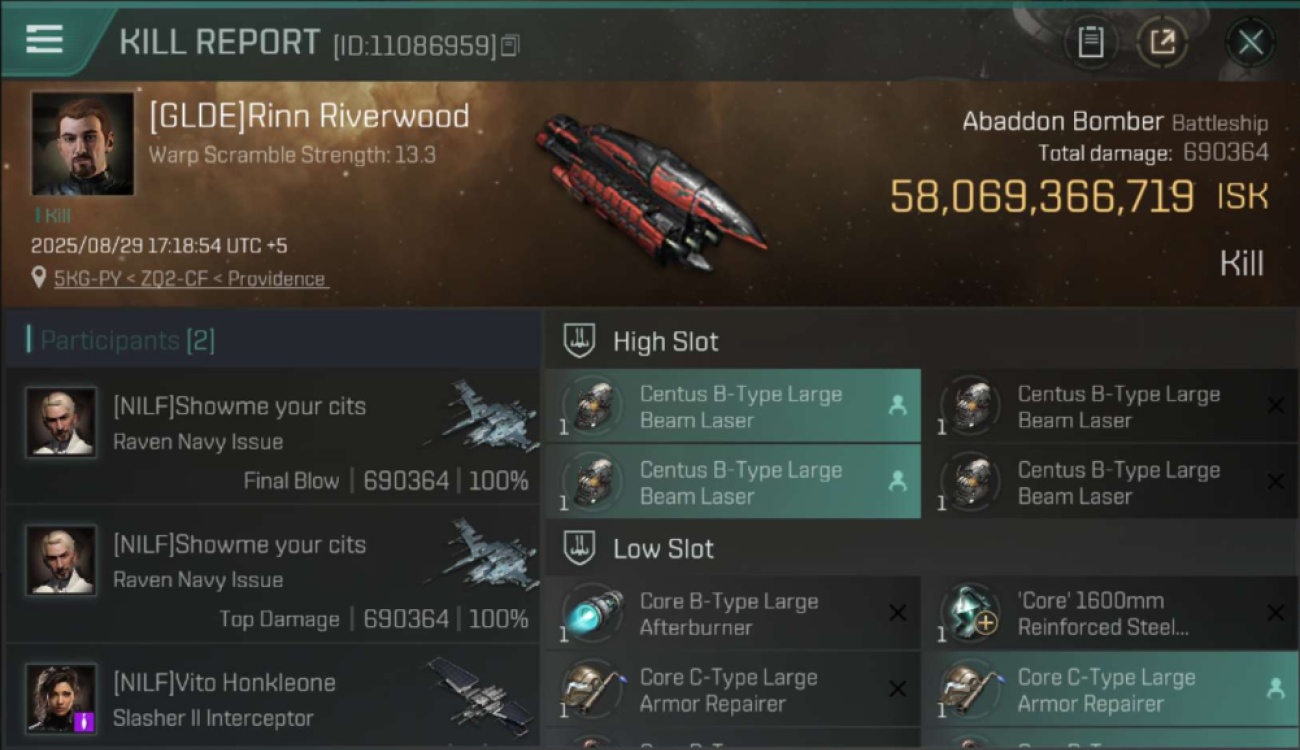Click the Core B-Type Large Afterburner icon

591,614
